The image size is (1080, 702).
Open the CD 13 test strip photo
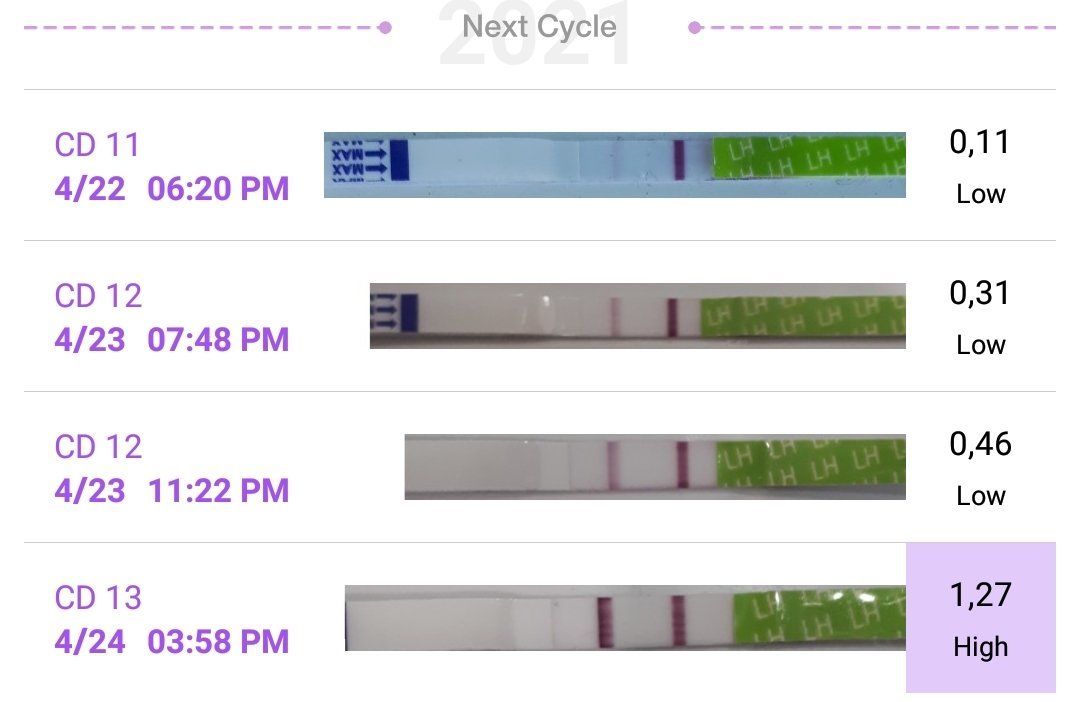tap(625, 617)
